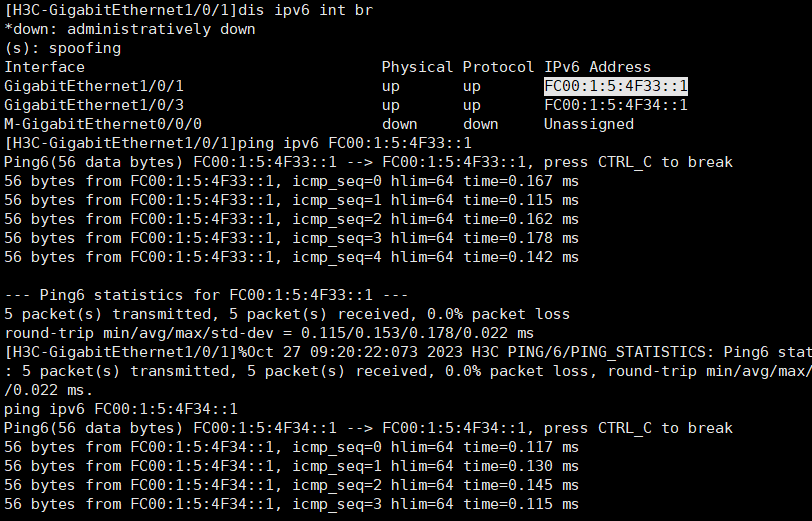Click the highlighted FC00:1:5:4F33::1 address in the table
This screenshot has width=812, height=521.
(x=615, y=86)
